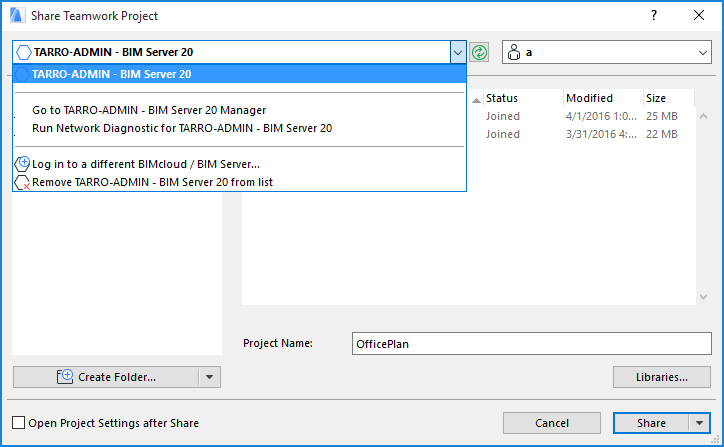
Task: Click the 22 MB size cell
Action: pos(662,134)
